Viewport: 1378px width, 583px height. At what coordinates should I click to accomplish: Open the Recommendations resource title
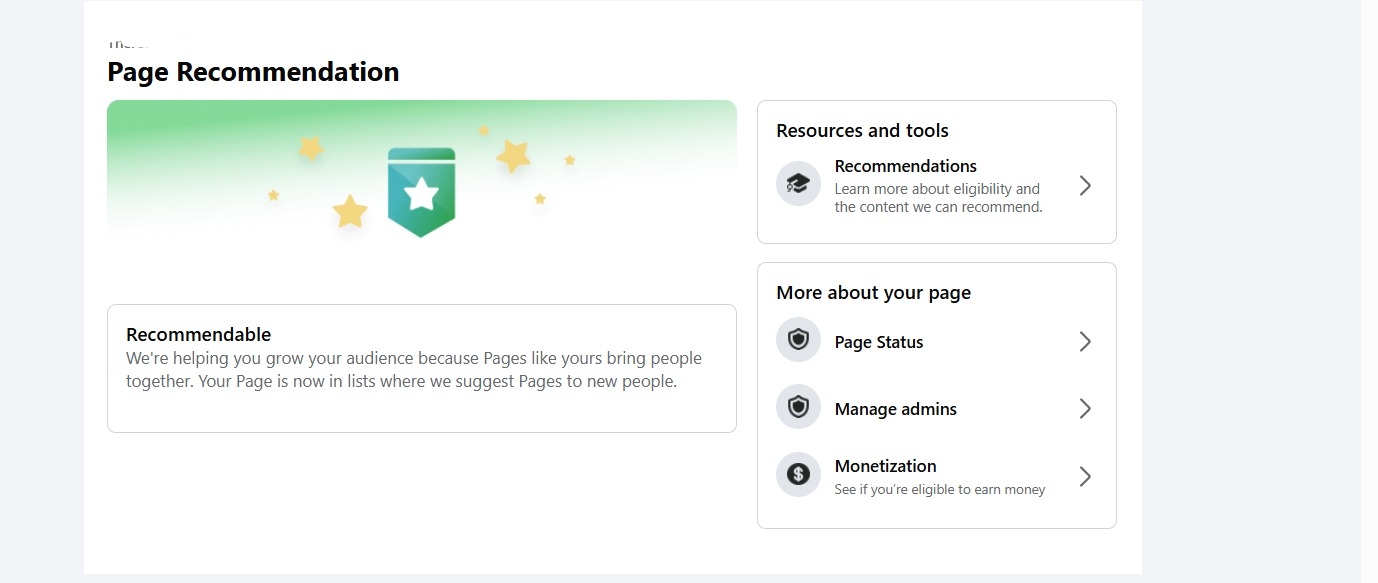point(905,166)
